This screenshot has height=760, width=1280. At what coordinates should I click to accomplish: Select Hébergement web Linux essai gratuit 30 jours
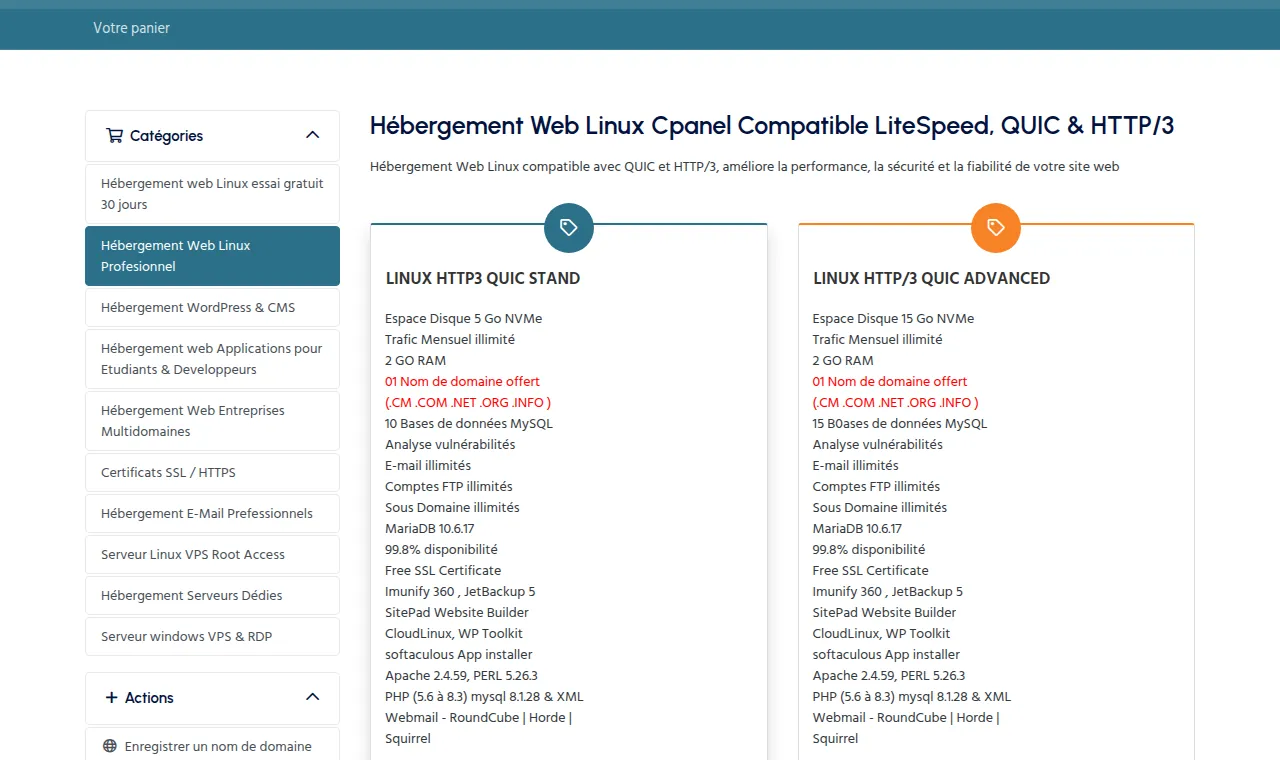[212, 194]
